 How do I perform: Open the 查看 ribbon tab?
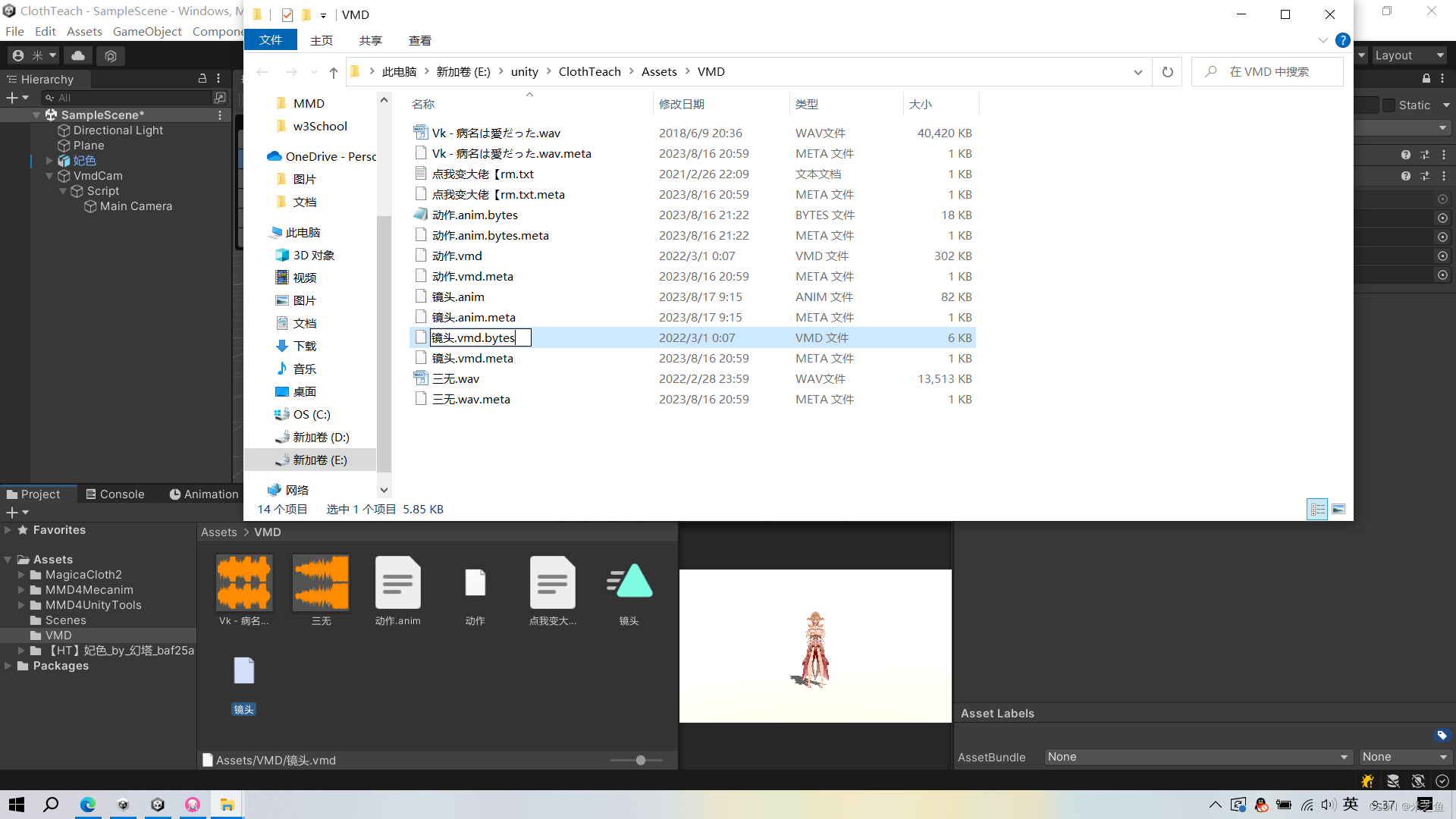(419, 40)
